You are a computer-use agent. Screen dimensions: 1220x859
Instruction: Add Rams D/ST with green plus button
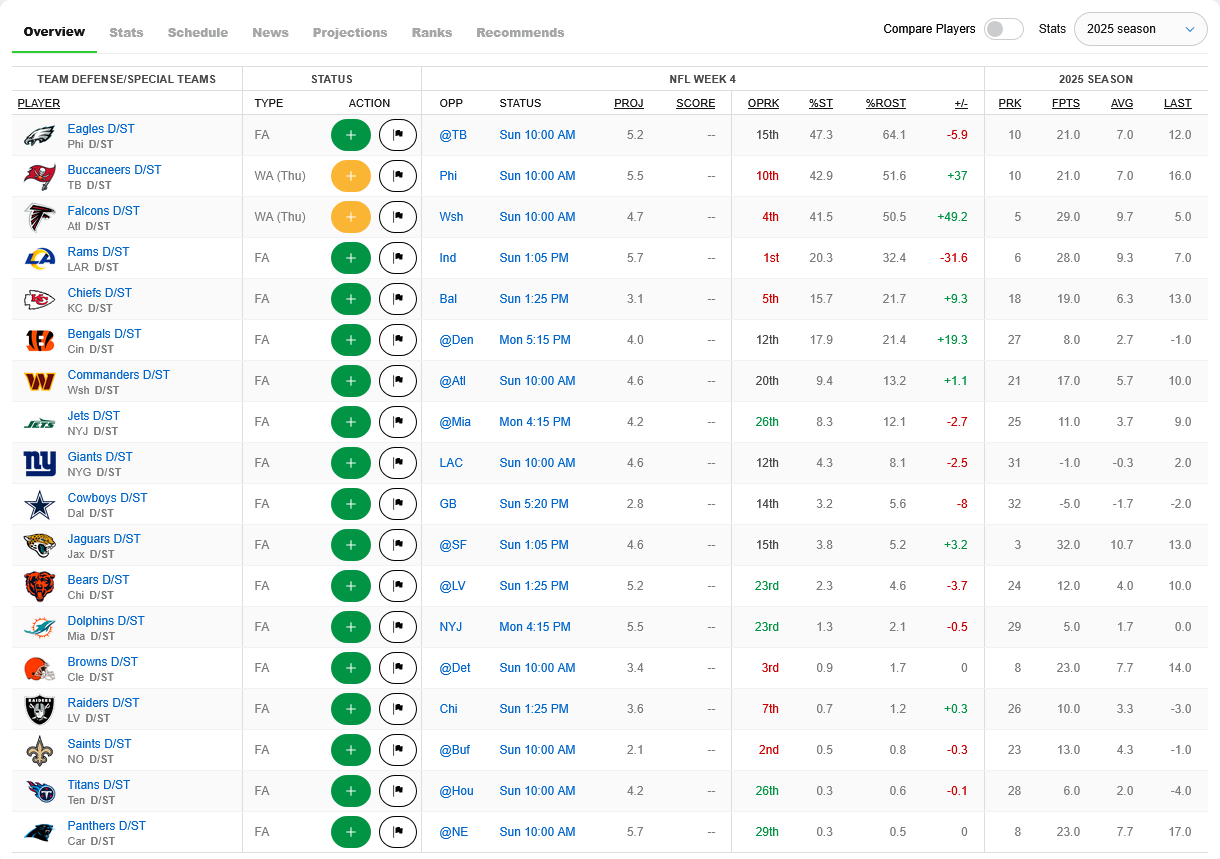pyautogui.click(x=351, y=258)
